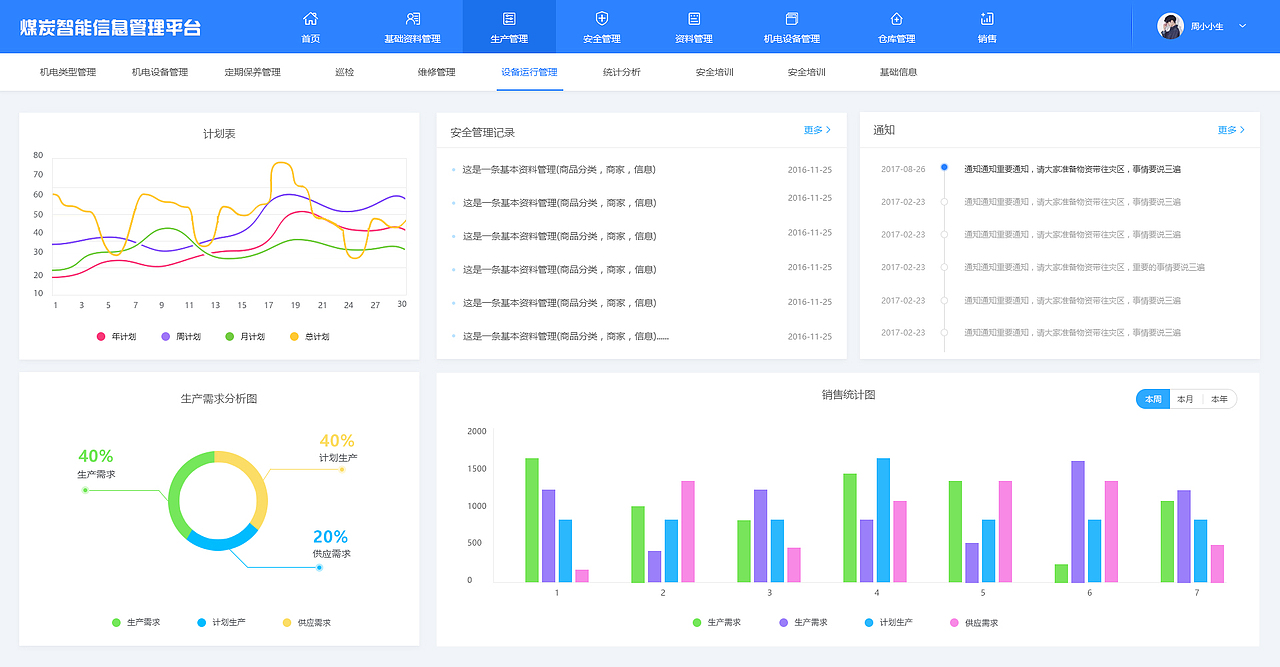Open 销售 chart icon in top bar

point(987,18)
